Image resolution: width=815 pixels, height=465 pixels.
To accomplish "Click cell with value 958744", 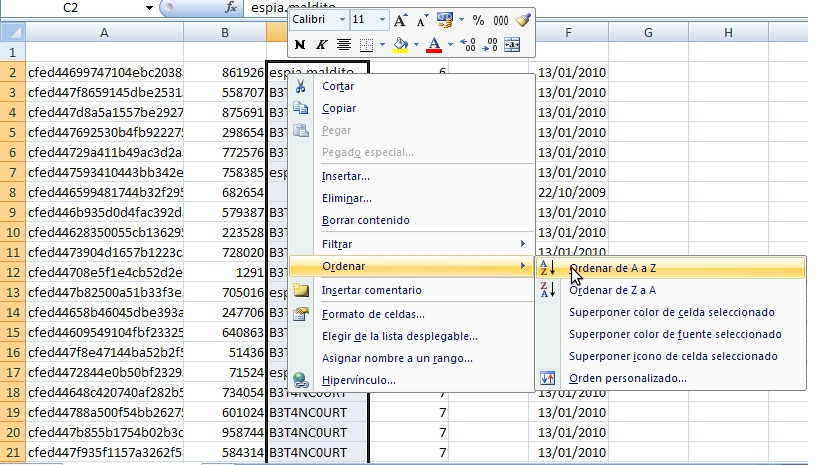I will click(x=225, y=432).
